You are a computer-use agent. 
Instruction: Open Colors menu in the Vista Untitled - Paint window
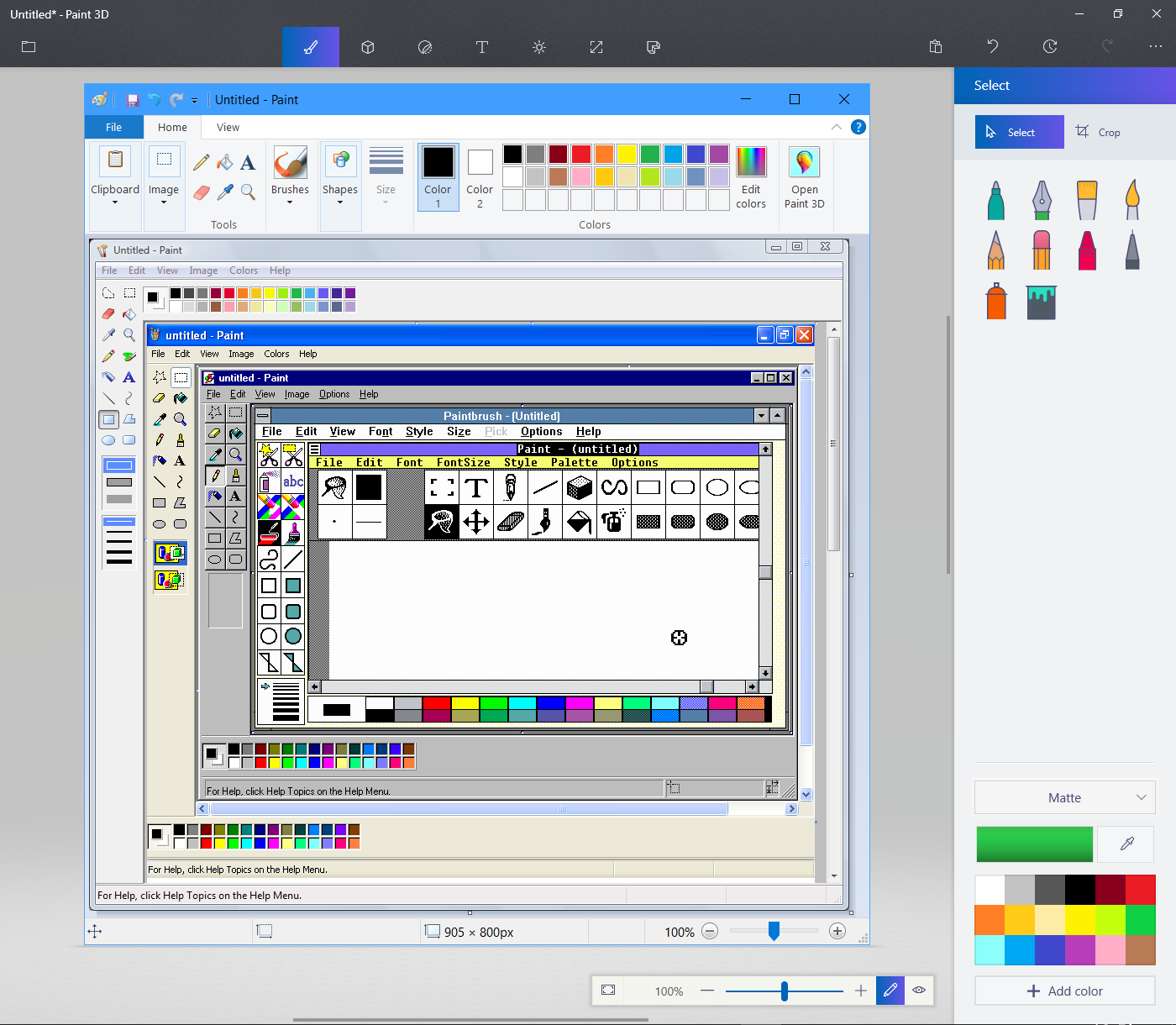pos(244,271)
